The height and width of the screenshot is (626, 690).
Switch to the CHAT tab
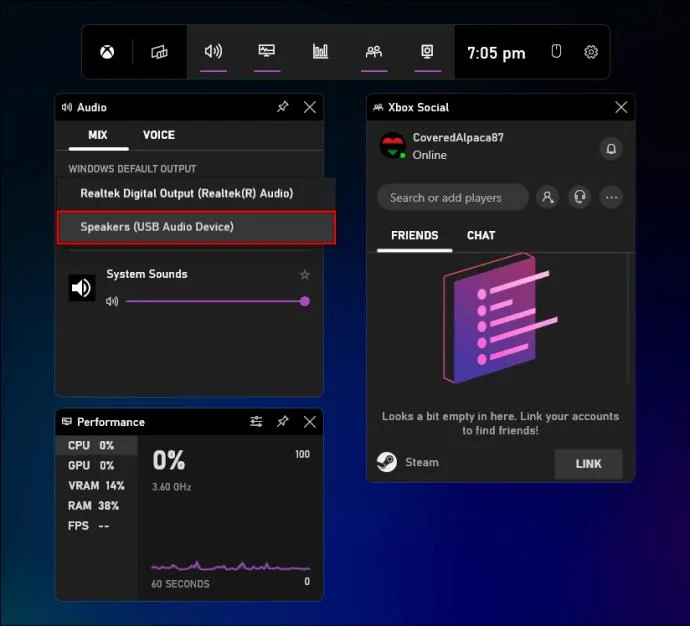pyautogui.click(x=481, y=236)
